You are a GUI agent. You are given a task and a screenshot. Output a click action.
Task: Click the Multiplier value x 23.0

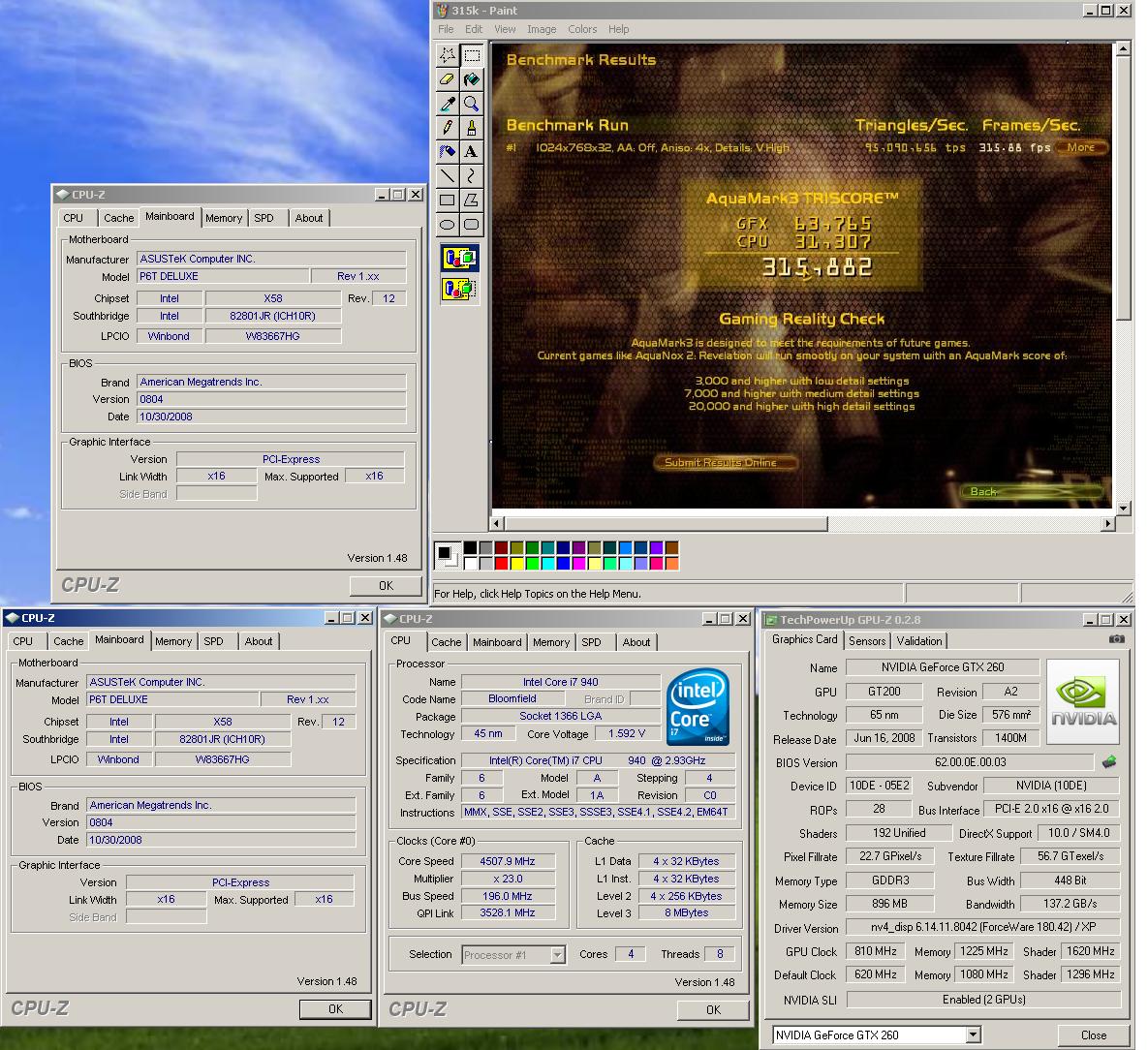[508, 879]
